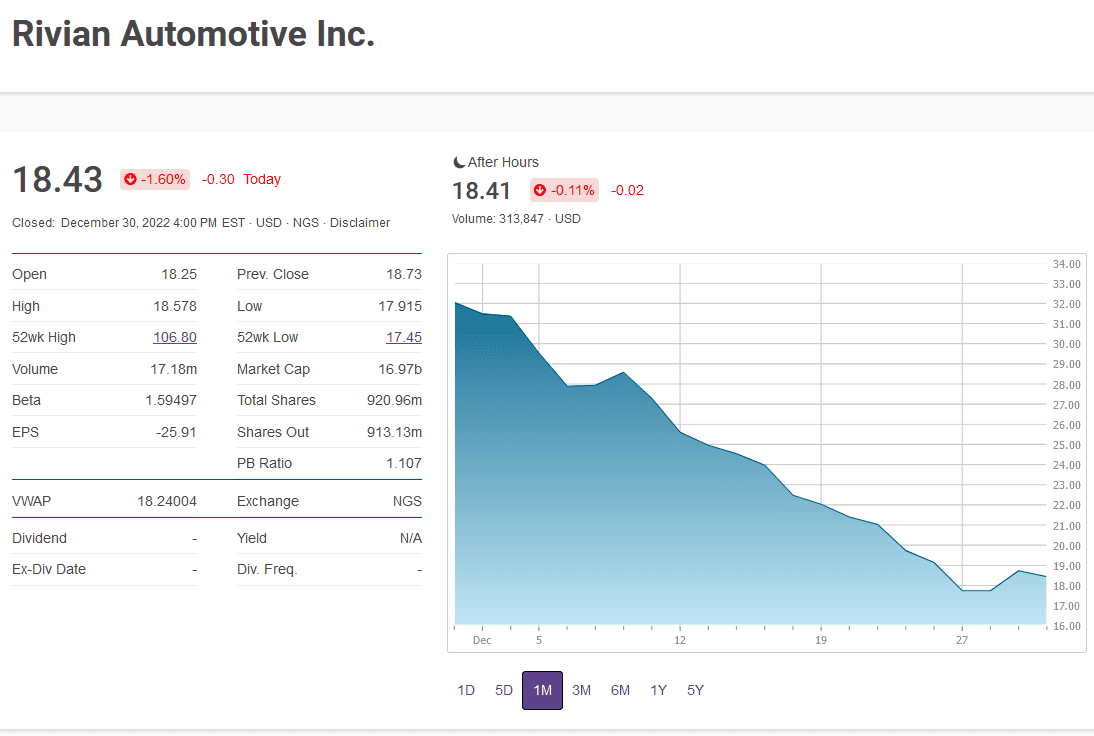The height and width of the screenshot is (736, 1094).
Task: Click the Yield value N/A
Action: pyautogui.click(x=411, y=538)
